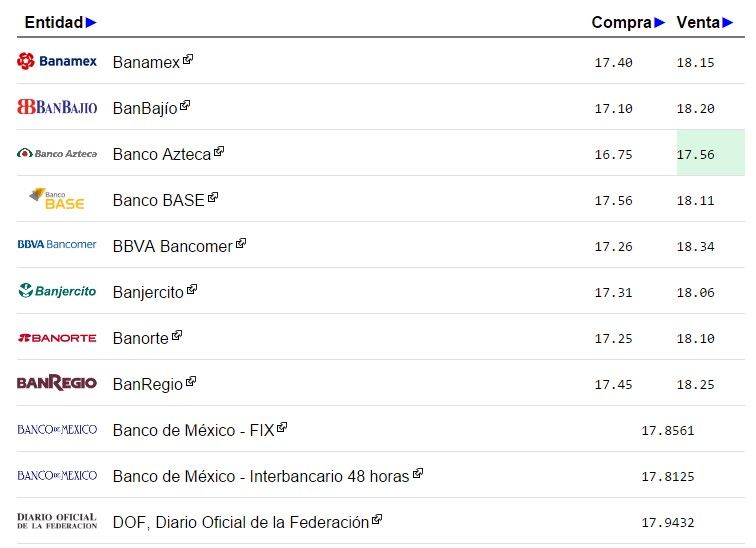The image size is (756, 548).
Task: Click the Banco BASE logo
Action: coord(57,199)
